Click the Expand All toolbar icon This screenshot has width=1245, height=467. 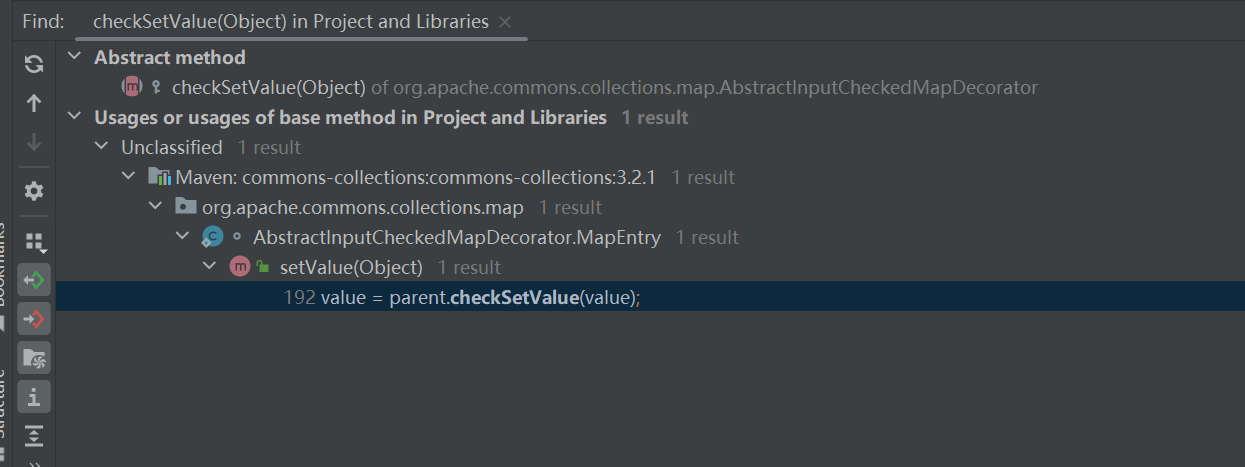pyautogui.click(x=34, y=435)
